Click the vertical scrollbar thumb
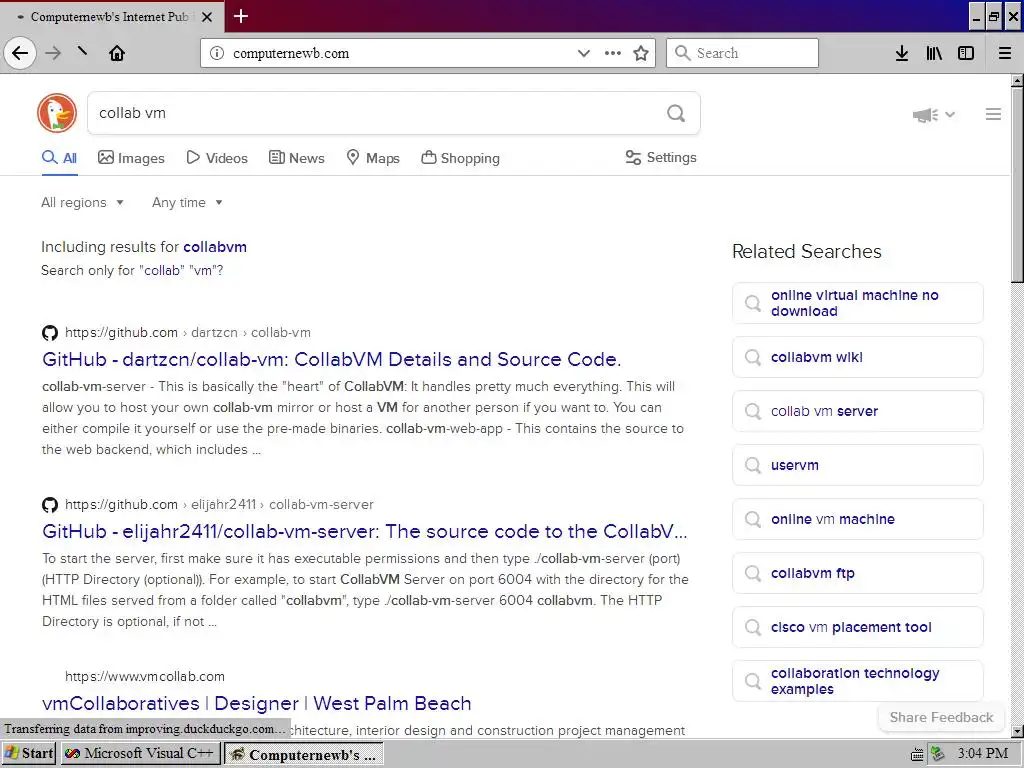This screenshot has height=768, width=1024. click(1017, 185)
